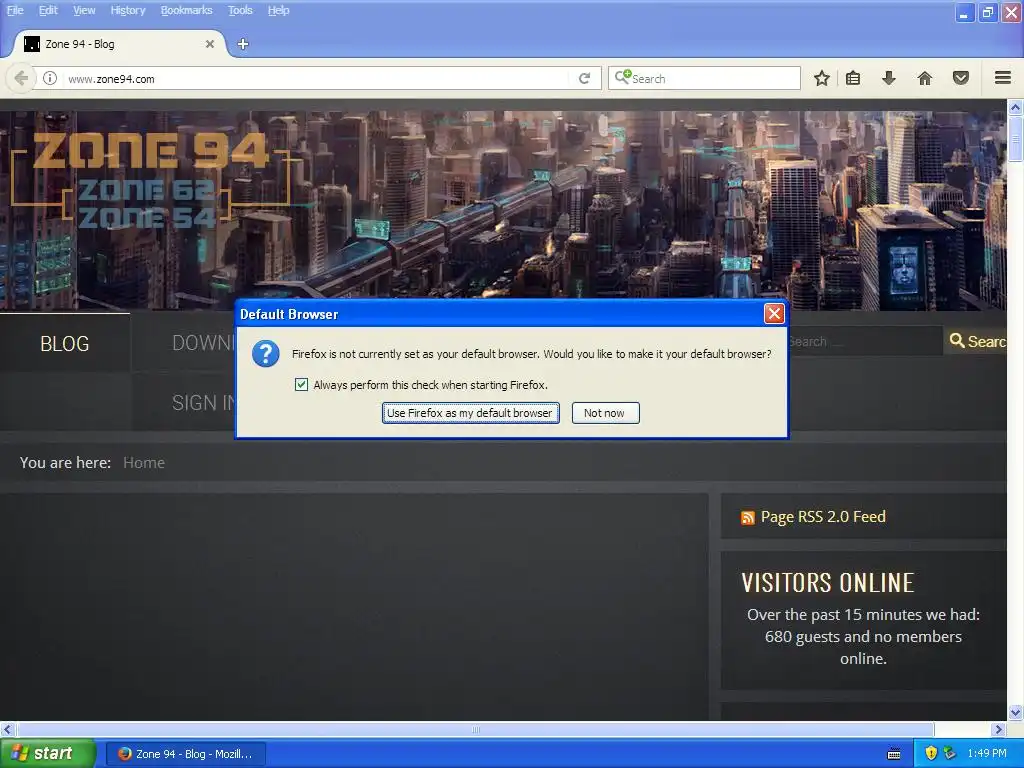Open the BLOG navigation tab
Viewport: 1024px width, 768px height.
(65, 344)
